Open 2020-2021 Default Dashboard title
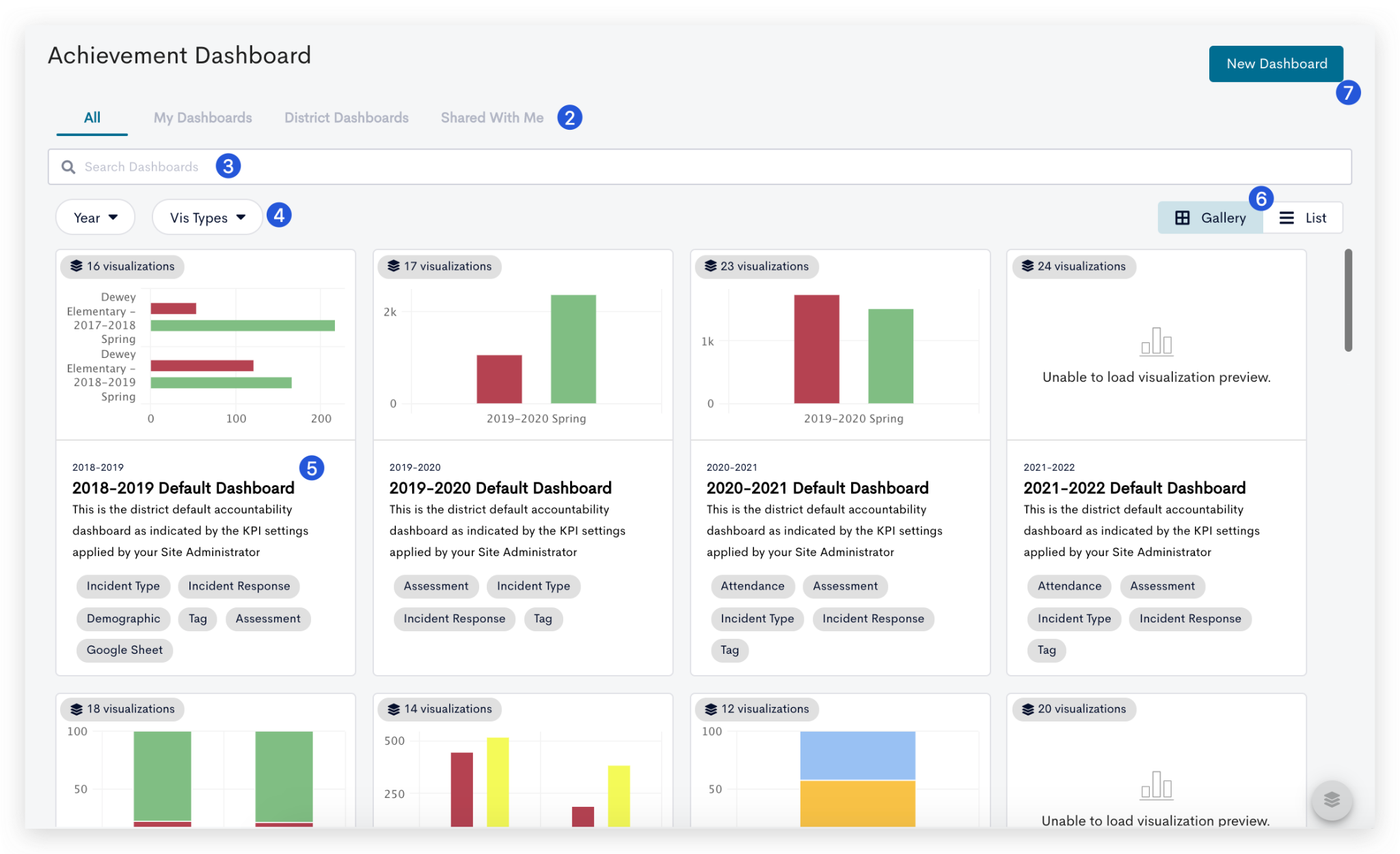The width and height of the screenshot is (1400, 854). (818, 488)
